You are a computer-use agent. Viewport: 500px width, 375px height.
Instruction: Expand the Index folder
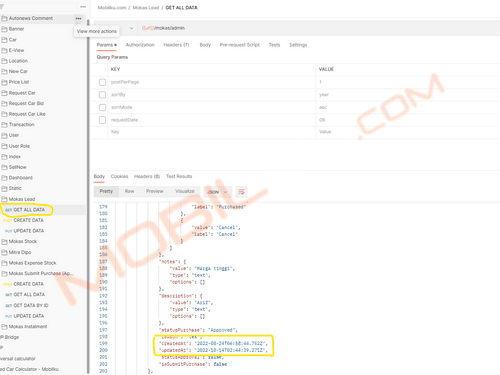(11, 157)
